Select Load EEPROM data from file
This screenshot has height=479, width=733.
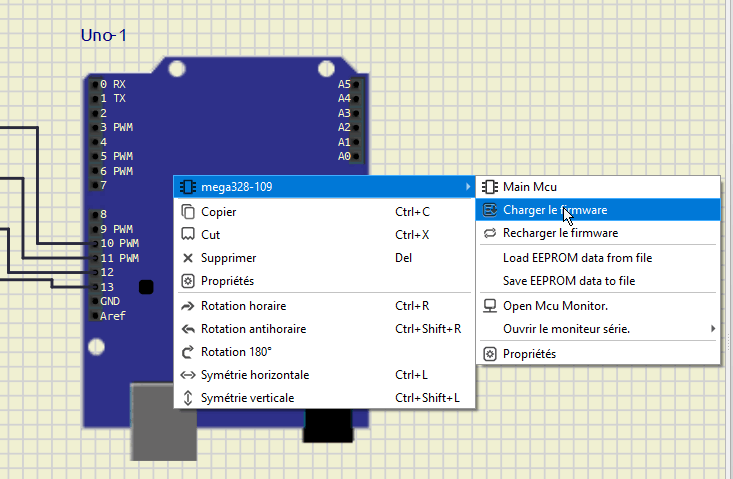[598, 257]
